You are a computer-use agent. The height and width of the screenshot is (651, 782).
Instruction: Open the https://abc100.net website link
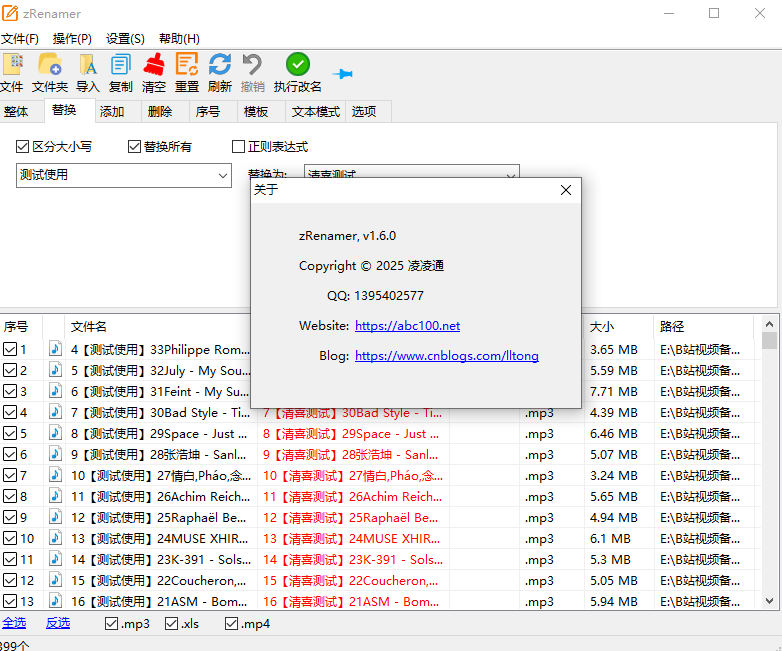click(407, 326)
